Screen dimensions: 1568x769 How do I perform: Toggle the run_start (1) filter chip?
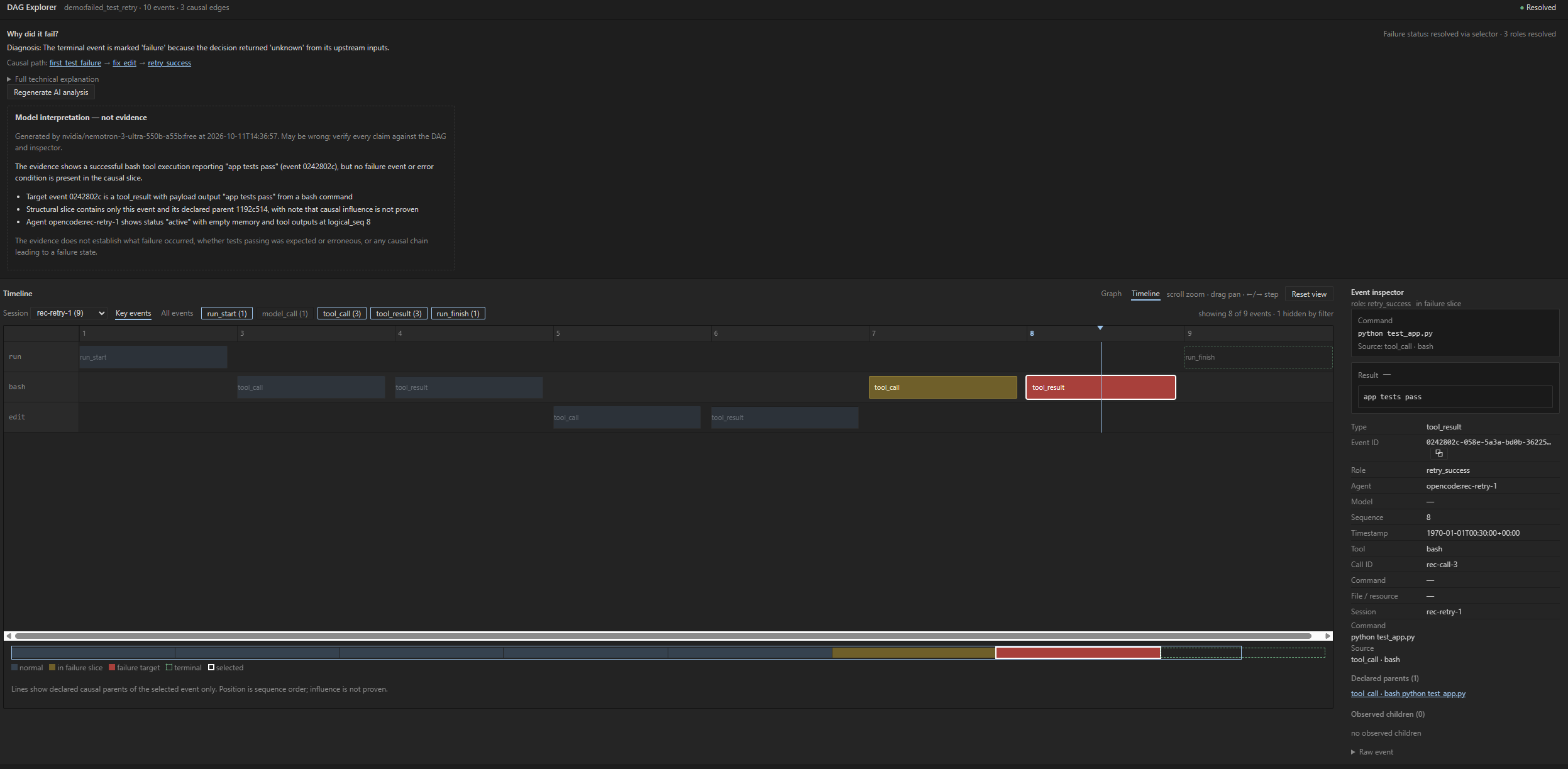pos(227,313)
